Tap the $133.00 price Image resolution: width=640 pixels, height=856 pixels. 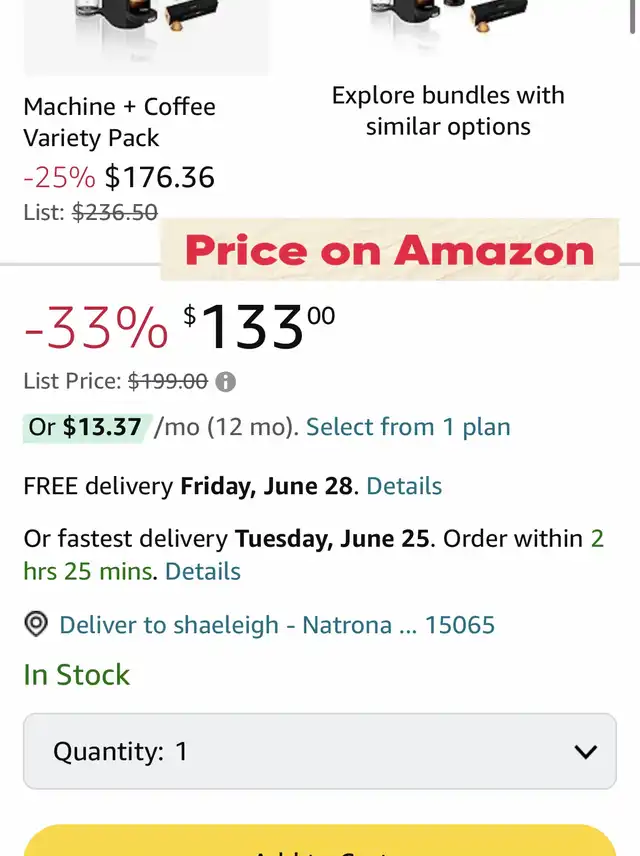point(259,326)
